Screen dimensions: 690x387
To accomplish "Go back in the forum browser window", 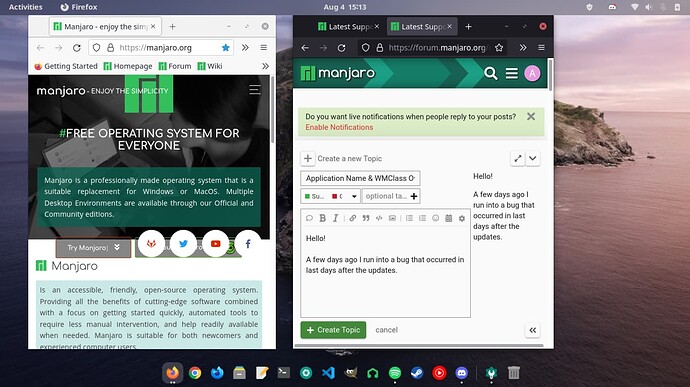I will 305,48.
